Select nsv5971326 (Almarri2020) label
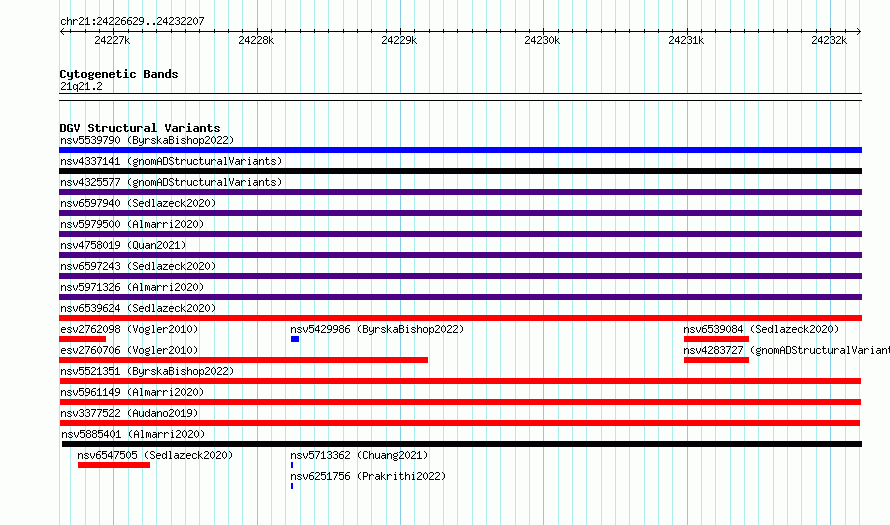 pyautogui.click(x=132, y=287)
